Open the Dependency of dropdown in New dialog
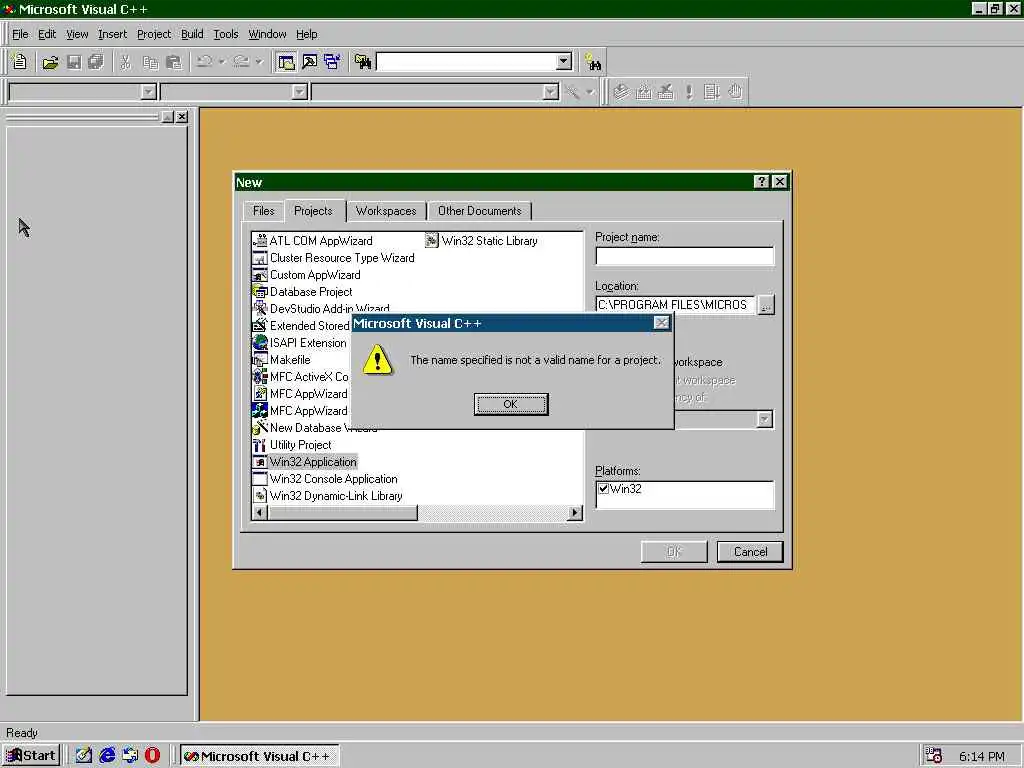This screenshot has width=1024, height=768. pos(764,419)
